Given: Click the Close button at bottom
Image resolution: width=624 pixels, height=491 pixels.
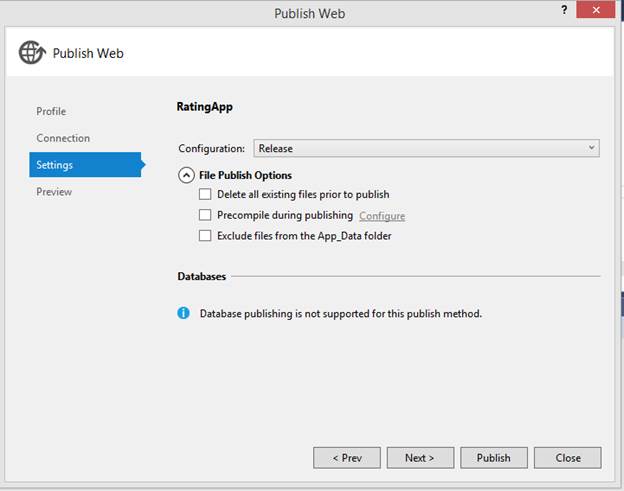Looking at the screenshot, I should coord(568,458).
